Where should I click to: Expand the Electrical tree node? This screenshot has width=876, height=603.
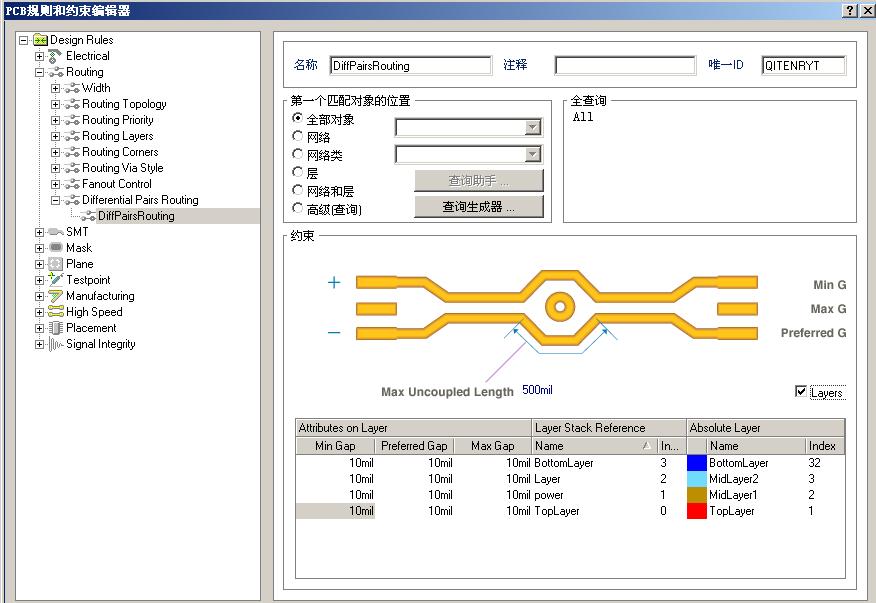39,56
